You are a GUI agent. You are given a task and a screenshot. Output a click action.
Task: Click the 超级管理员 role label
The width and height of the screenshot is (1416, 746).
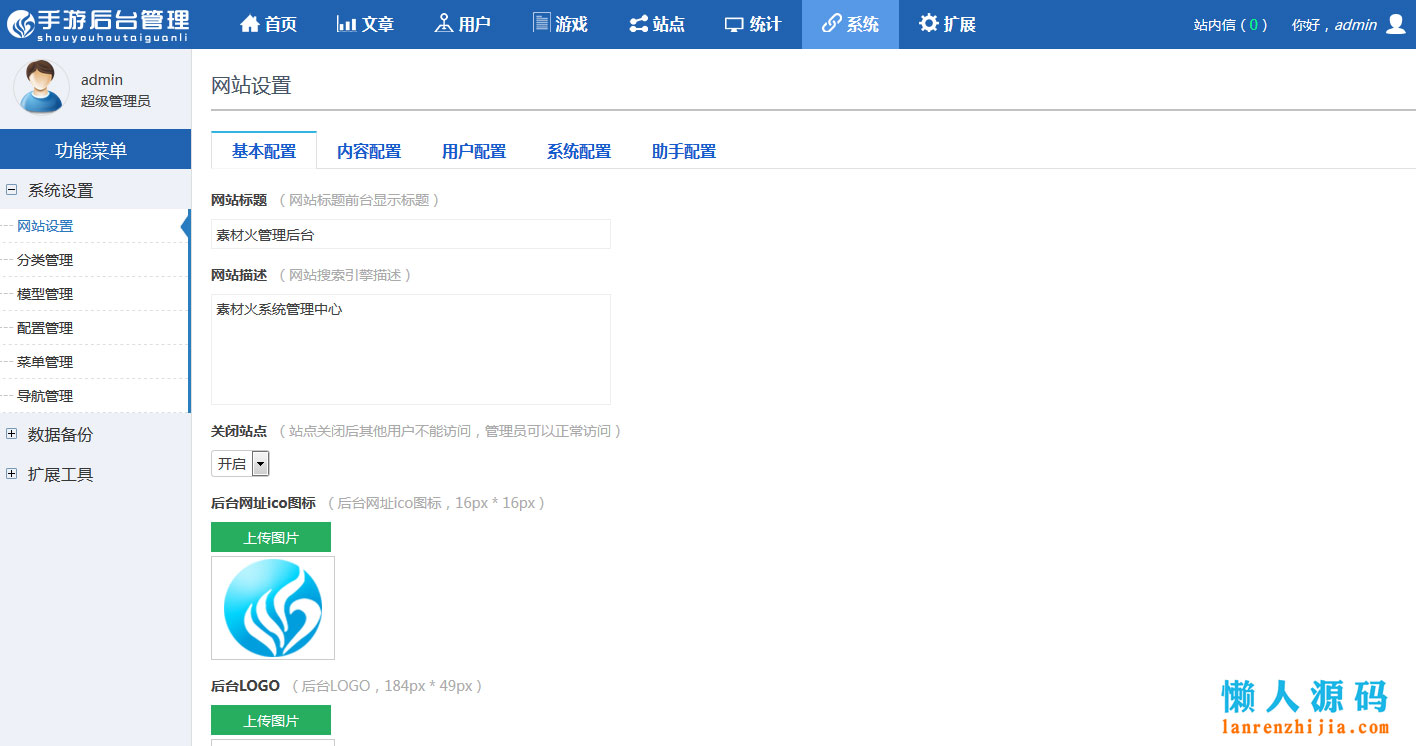116,101
